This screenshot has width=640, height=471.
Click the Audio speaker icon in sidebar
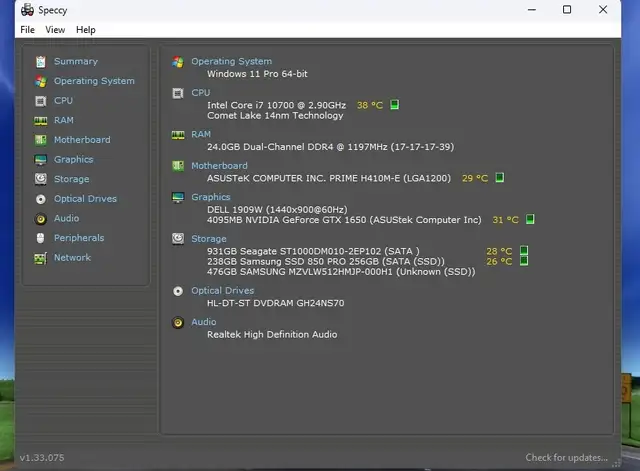[40, 219]
